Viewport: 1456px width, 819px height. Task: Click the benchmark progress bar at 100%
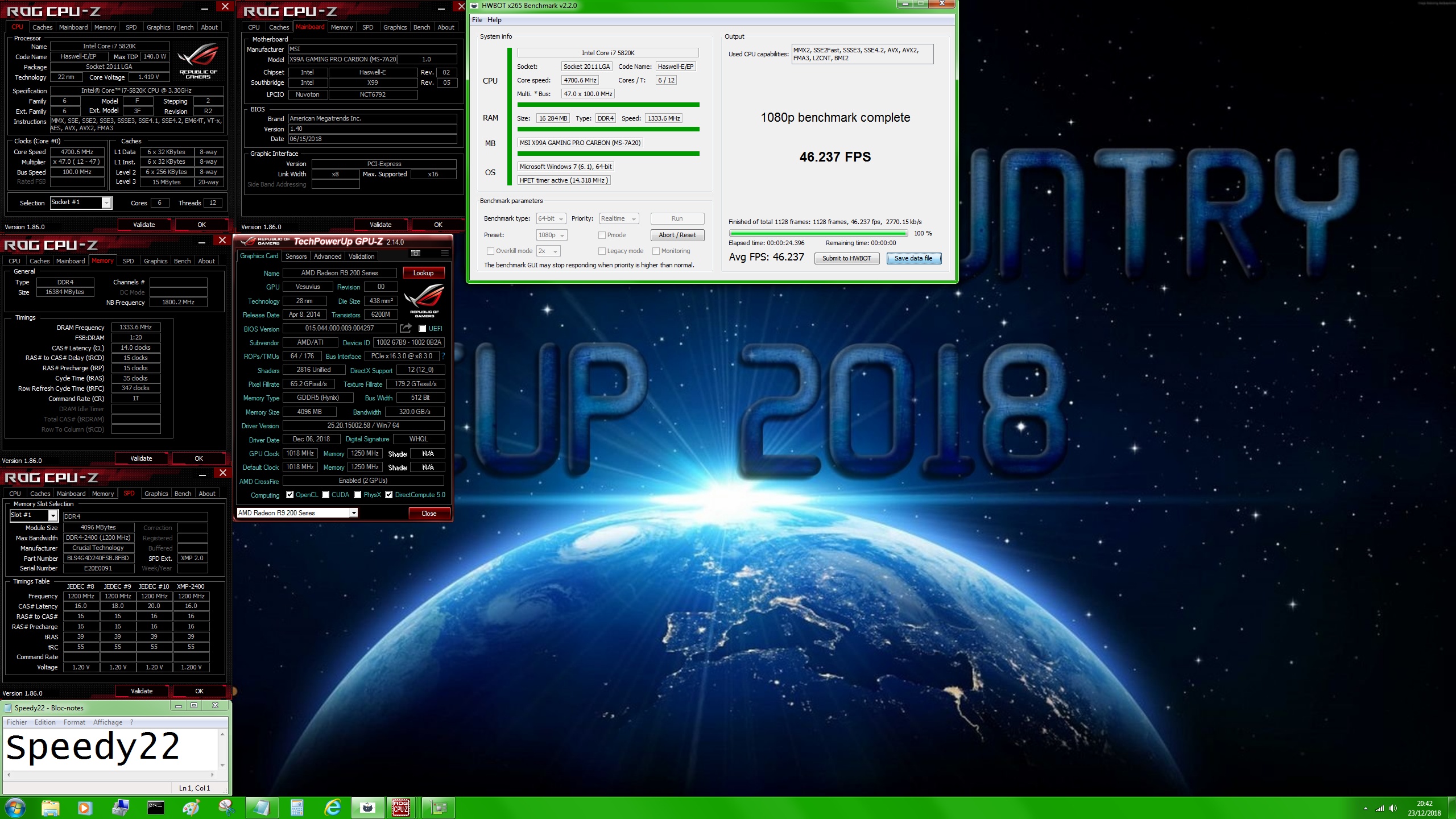(x=818, y=233)
